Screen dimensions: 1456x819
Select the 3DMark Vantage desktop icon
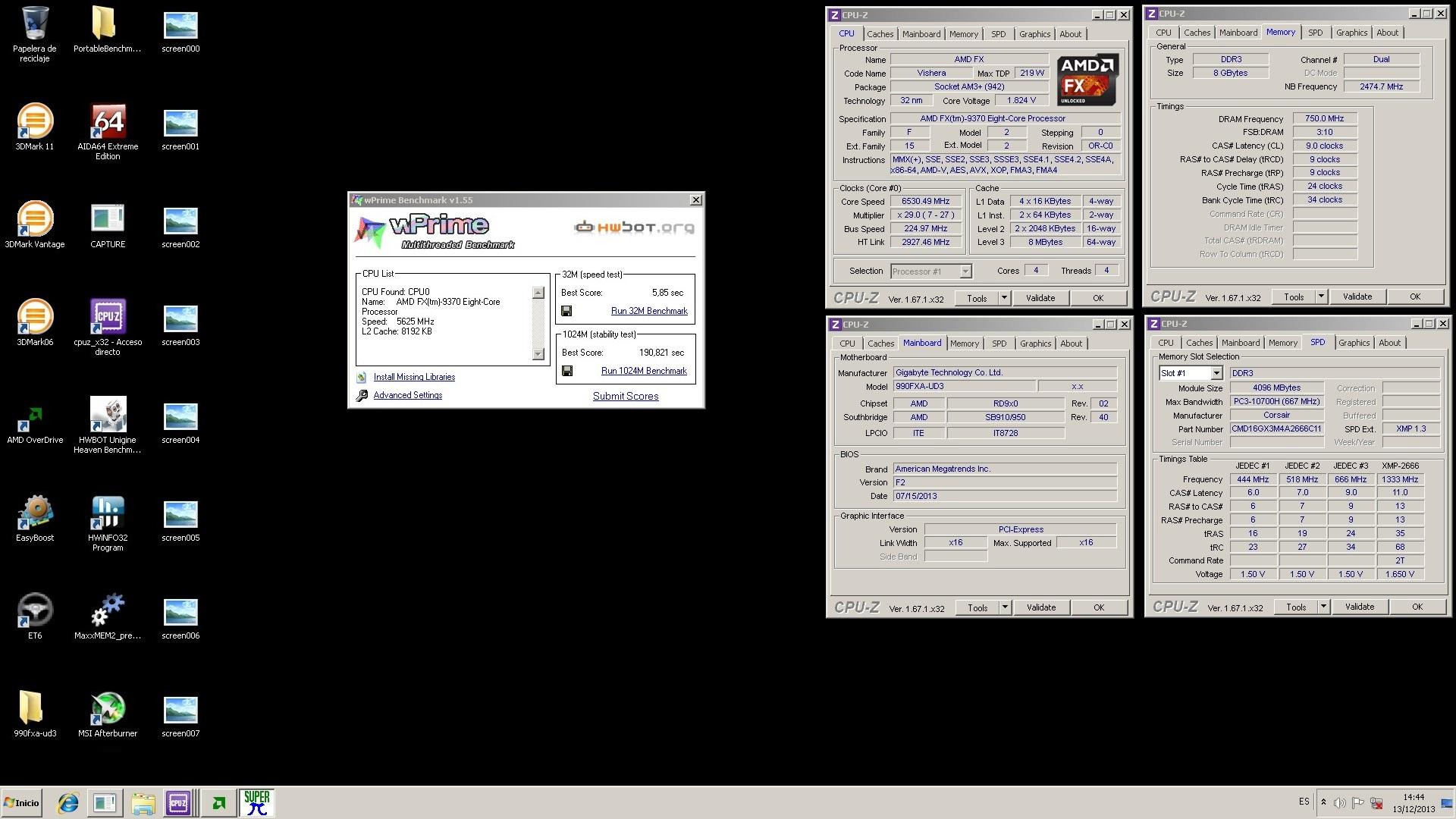[35, 224]
